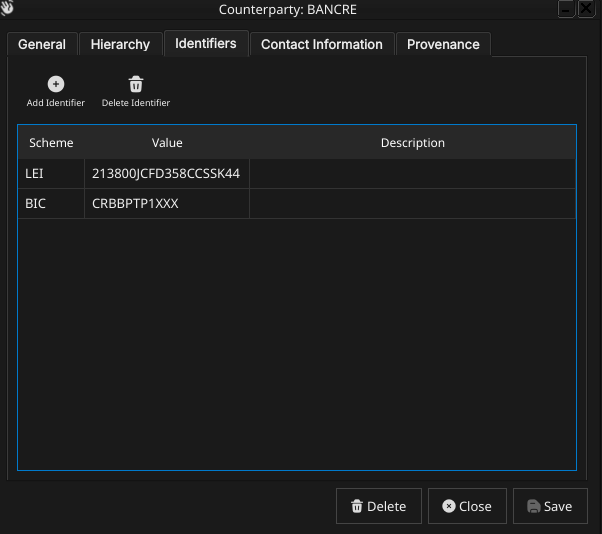This screenshot has width=602, height=534.
Task: Click the LEI row description cell
Action: 413,174
